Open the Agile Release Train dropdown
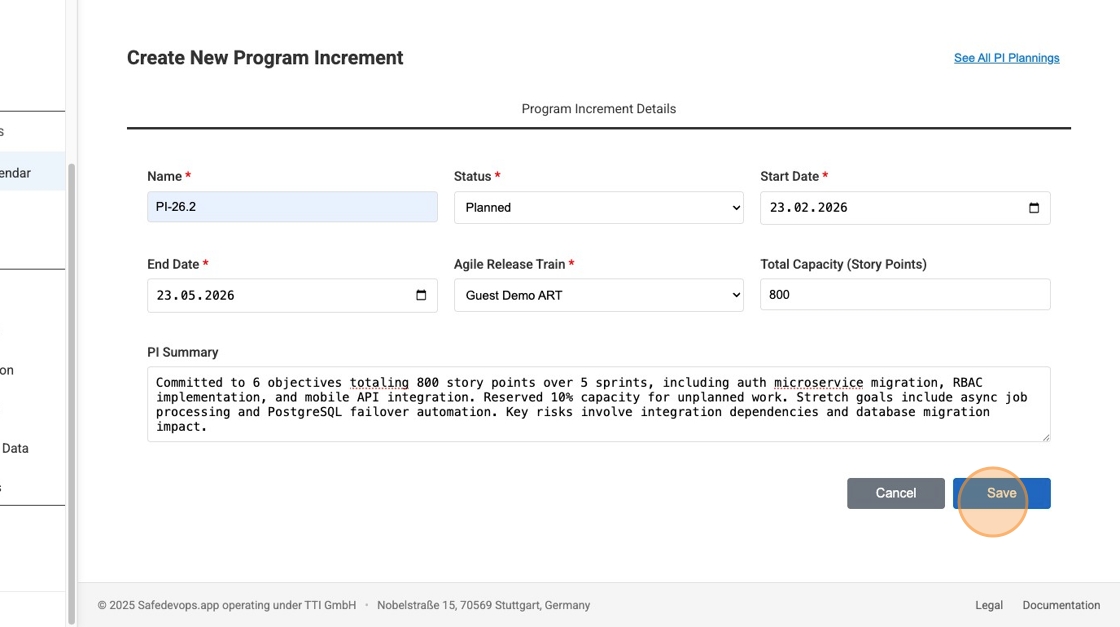 pos(598,295)
